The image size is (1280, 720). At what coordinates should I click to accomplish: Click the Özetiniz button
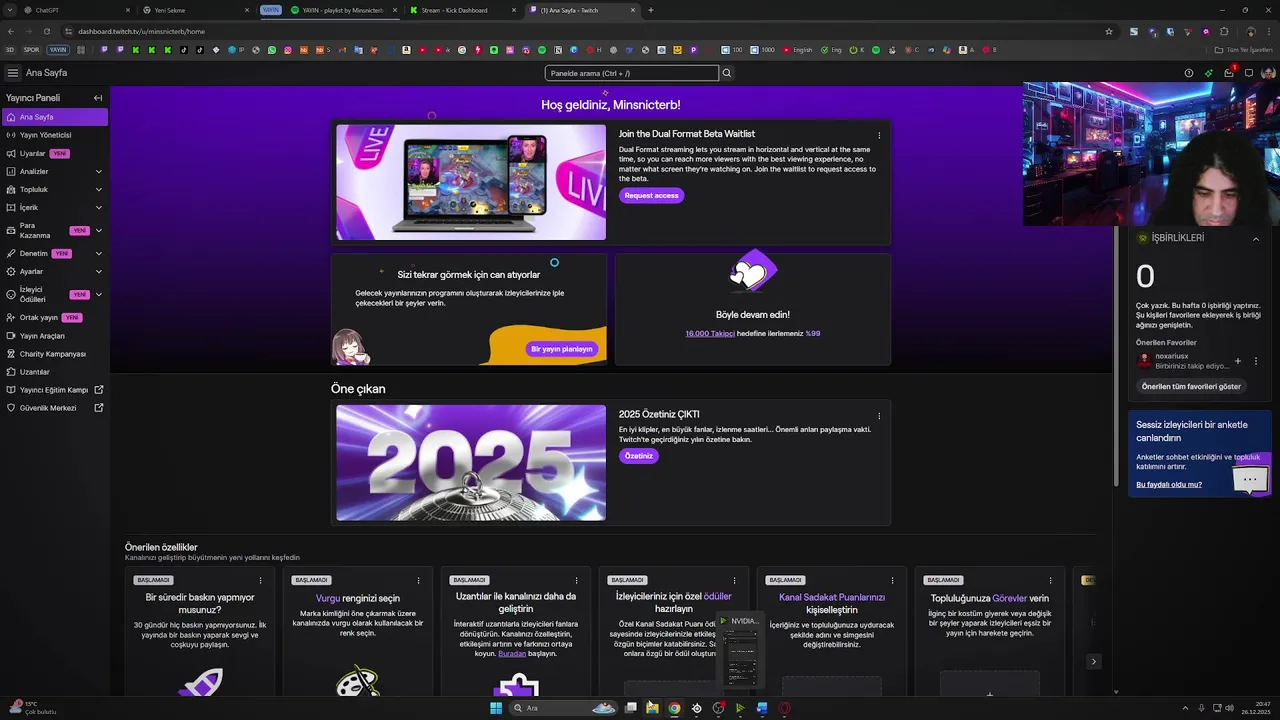(638, 456)
